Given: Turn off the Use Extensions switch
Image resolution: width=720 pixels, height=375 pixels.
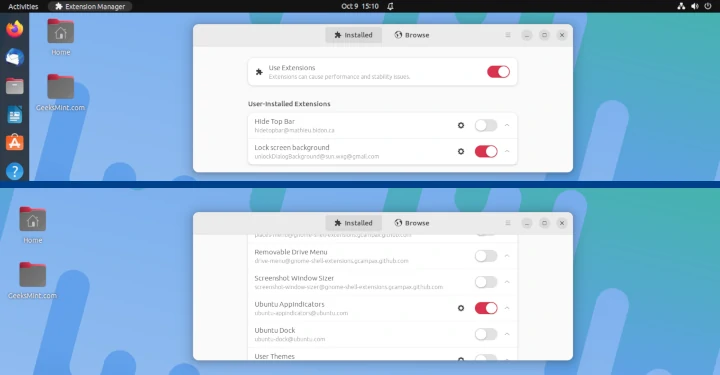Looking at the screenshot, I should pos(498,72).
